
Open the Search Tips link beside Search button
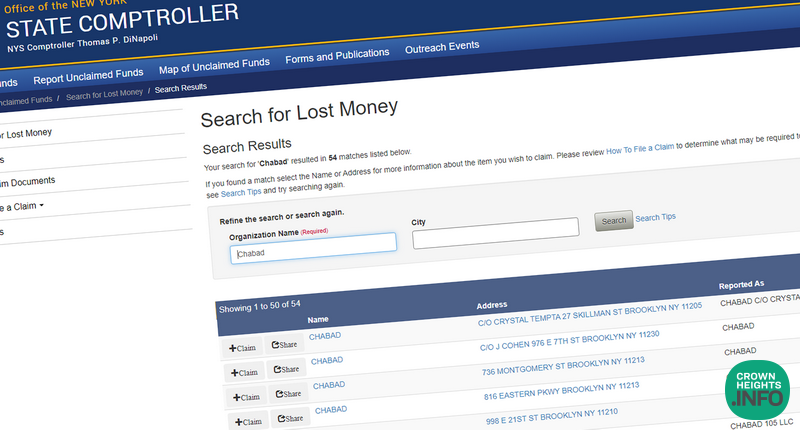tap(656, 217)
